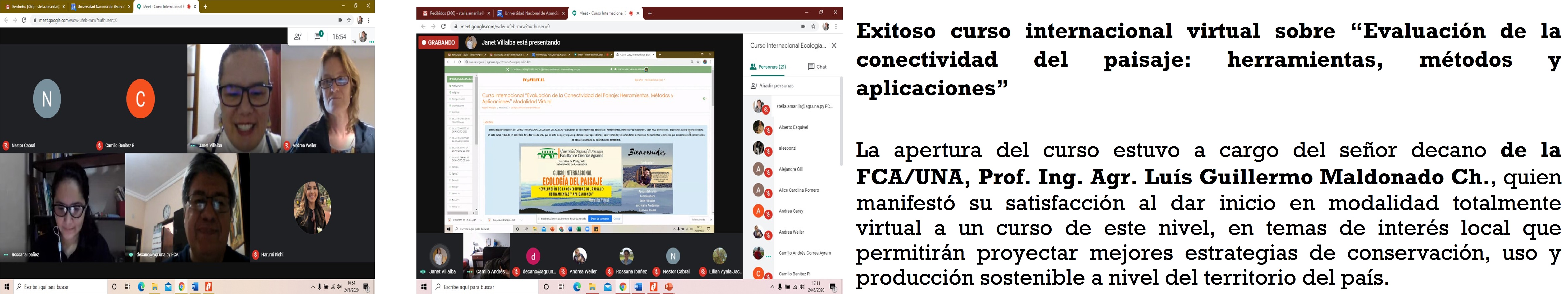Reload page in left browser window

tap(24, 20)
